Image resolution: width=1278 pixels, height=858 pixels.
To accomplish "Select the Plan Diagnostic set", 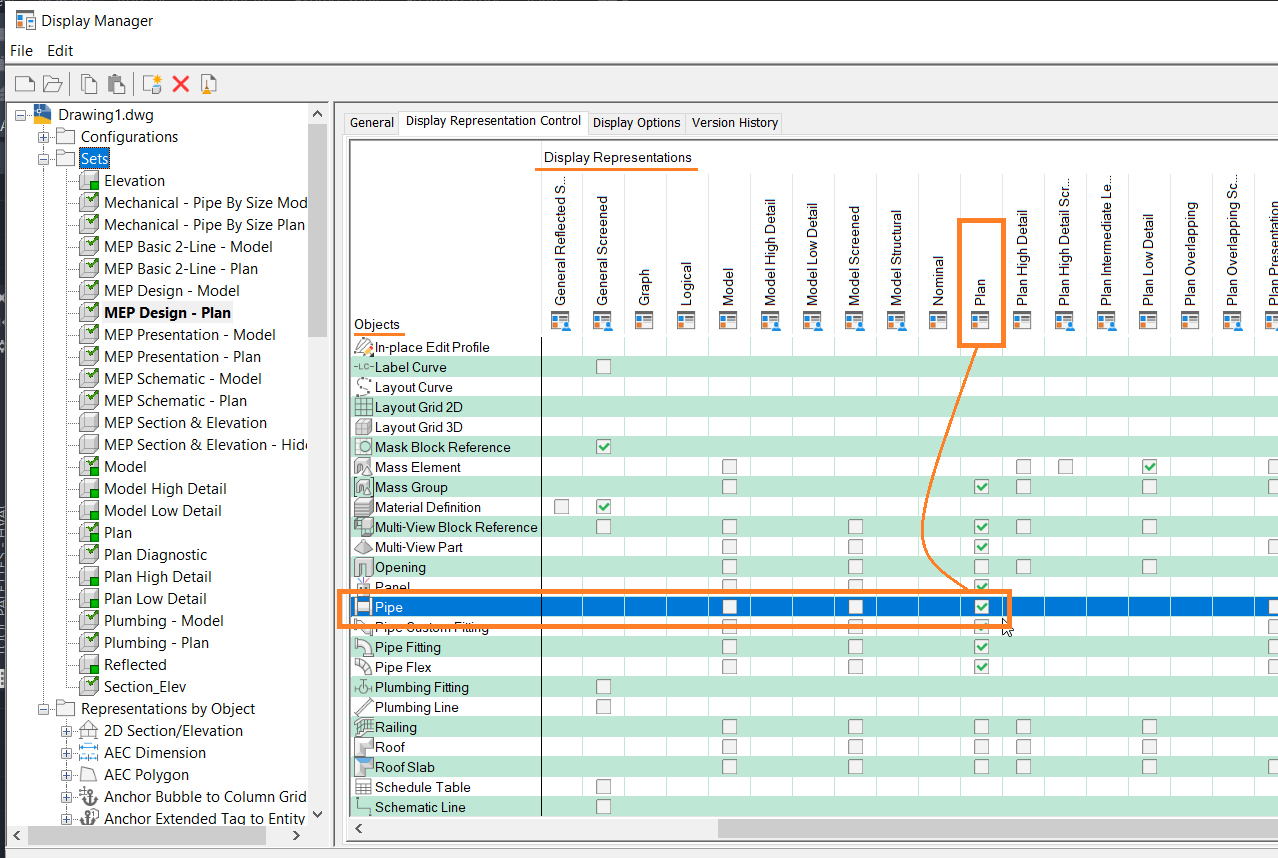I will coord(156,555).
